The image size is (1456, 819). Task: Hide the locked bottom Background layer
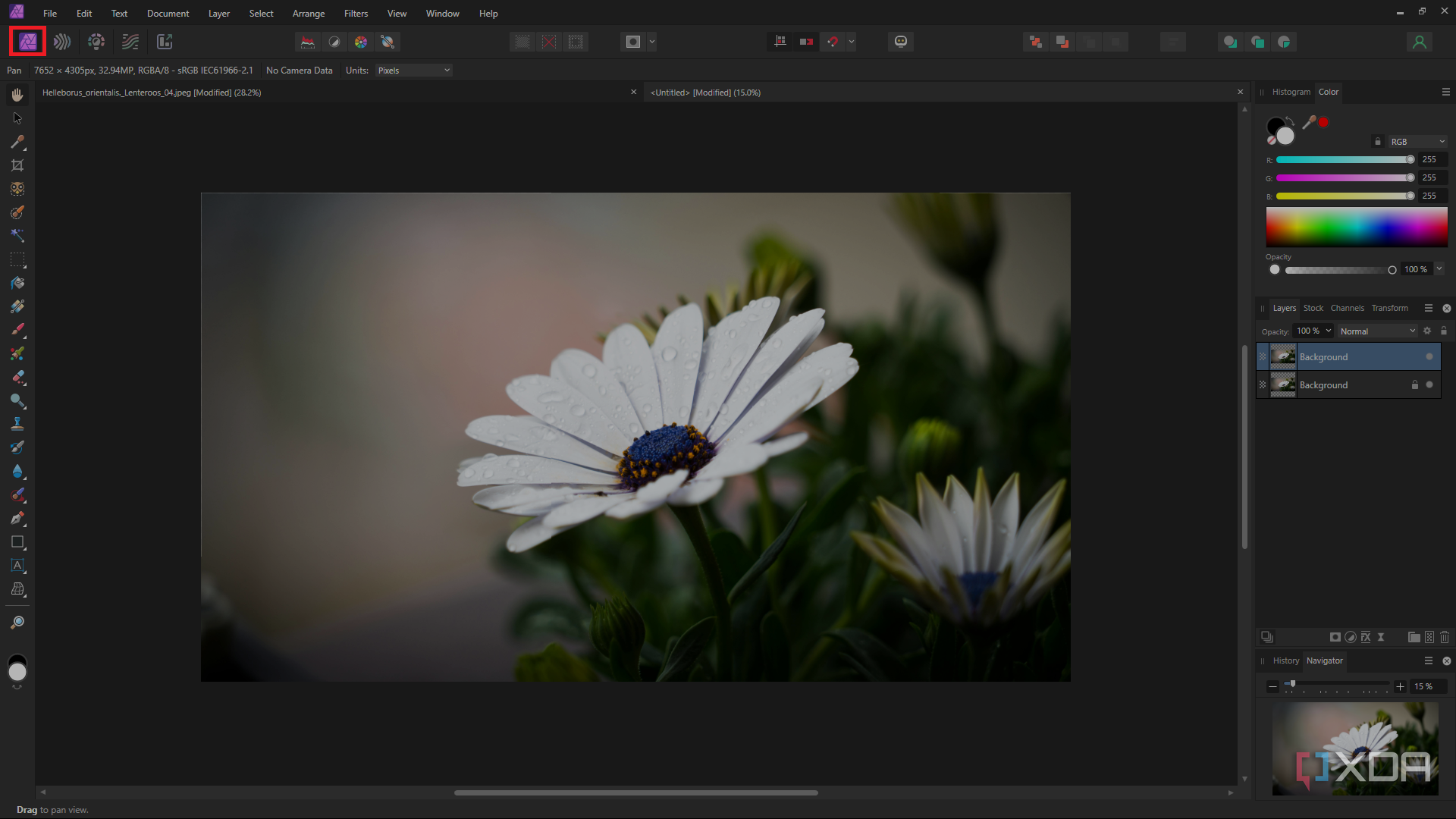tap(1429, 384)
